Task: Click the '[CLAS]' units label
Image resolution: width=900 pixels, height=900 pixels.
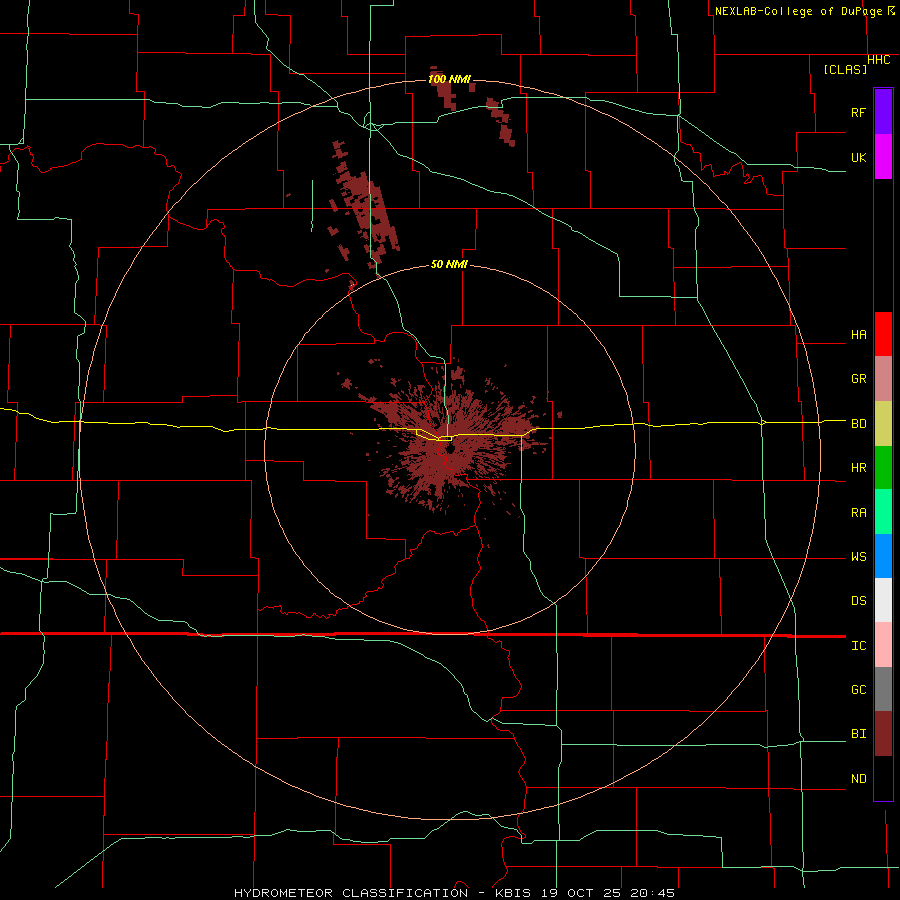Action: (845, 69)
